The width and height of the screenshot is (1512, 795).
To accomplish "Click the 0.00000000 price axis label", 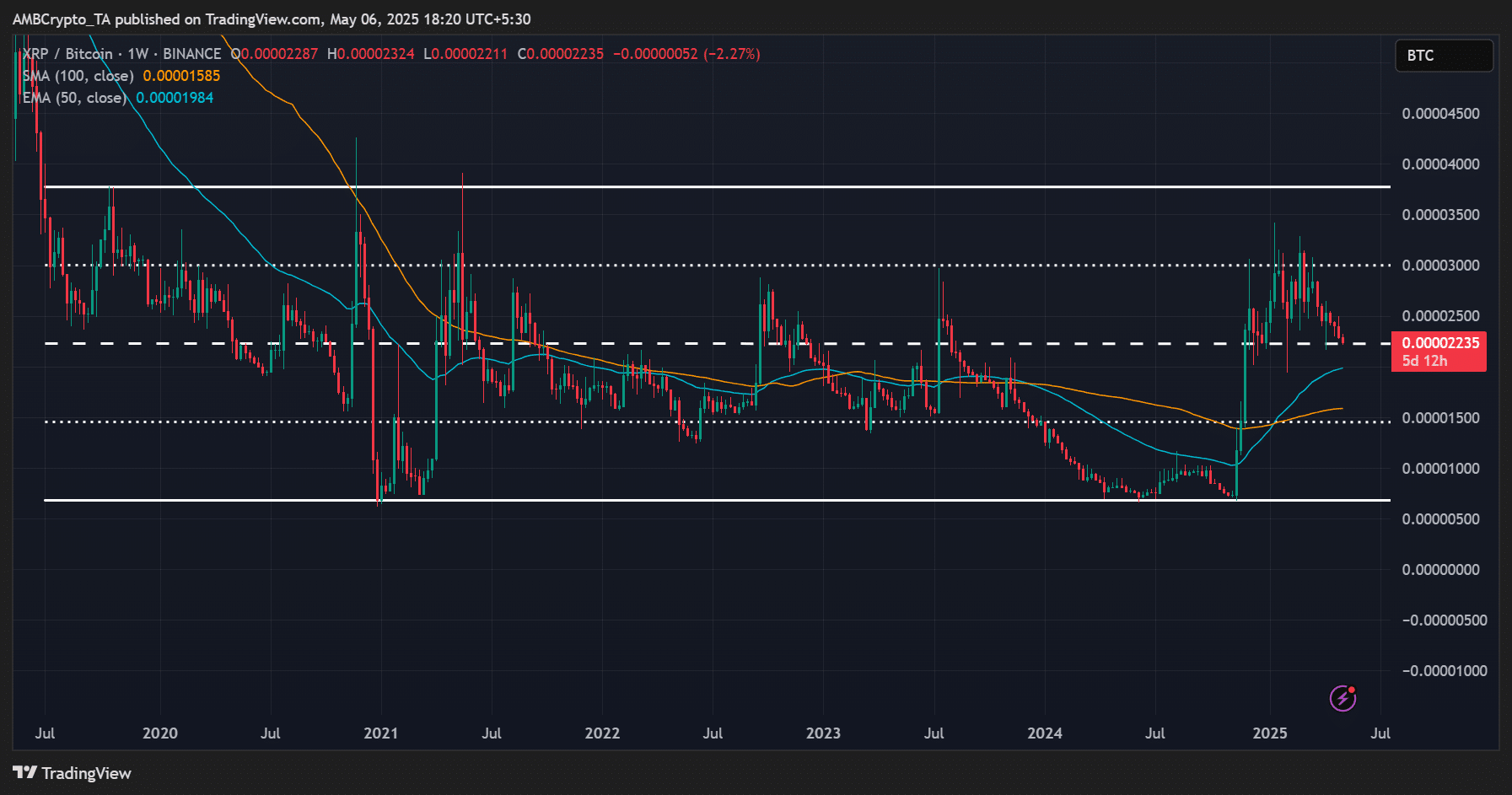I will [1440, 570].
